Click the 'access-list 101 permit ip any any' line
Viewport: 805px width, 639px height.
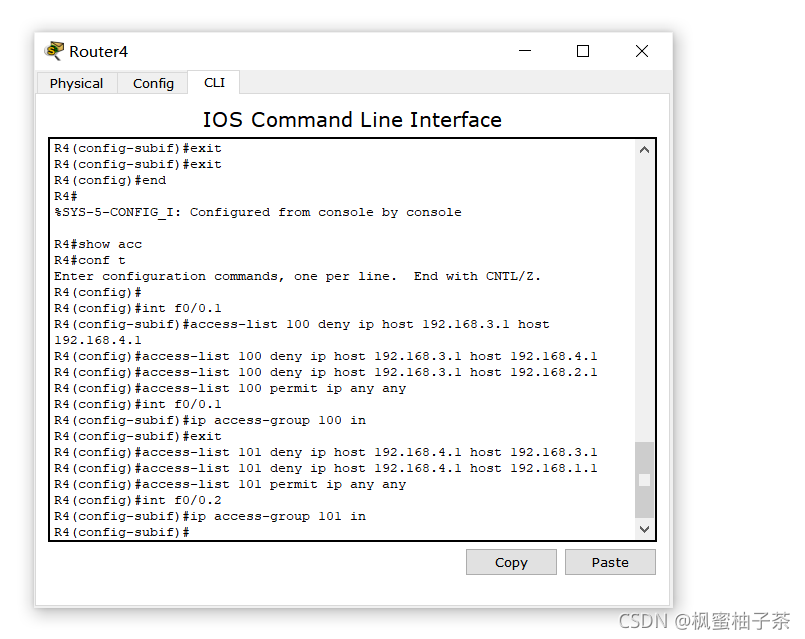pos(230,485)
